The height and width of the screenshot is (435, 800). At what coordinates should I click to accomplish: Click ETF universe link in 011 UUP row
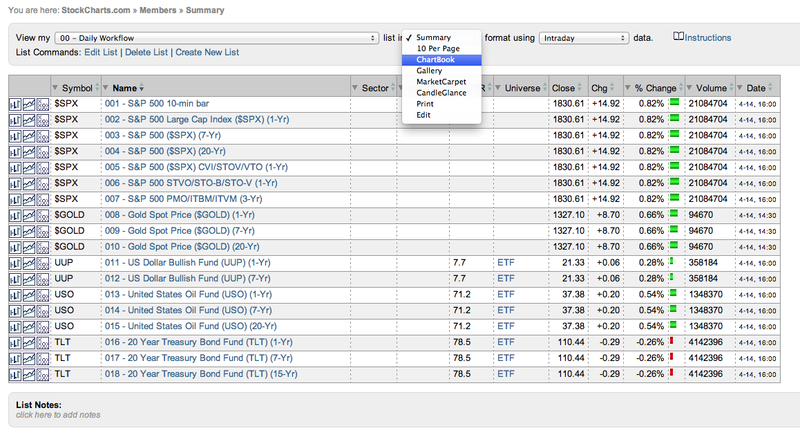click(506, 263)
